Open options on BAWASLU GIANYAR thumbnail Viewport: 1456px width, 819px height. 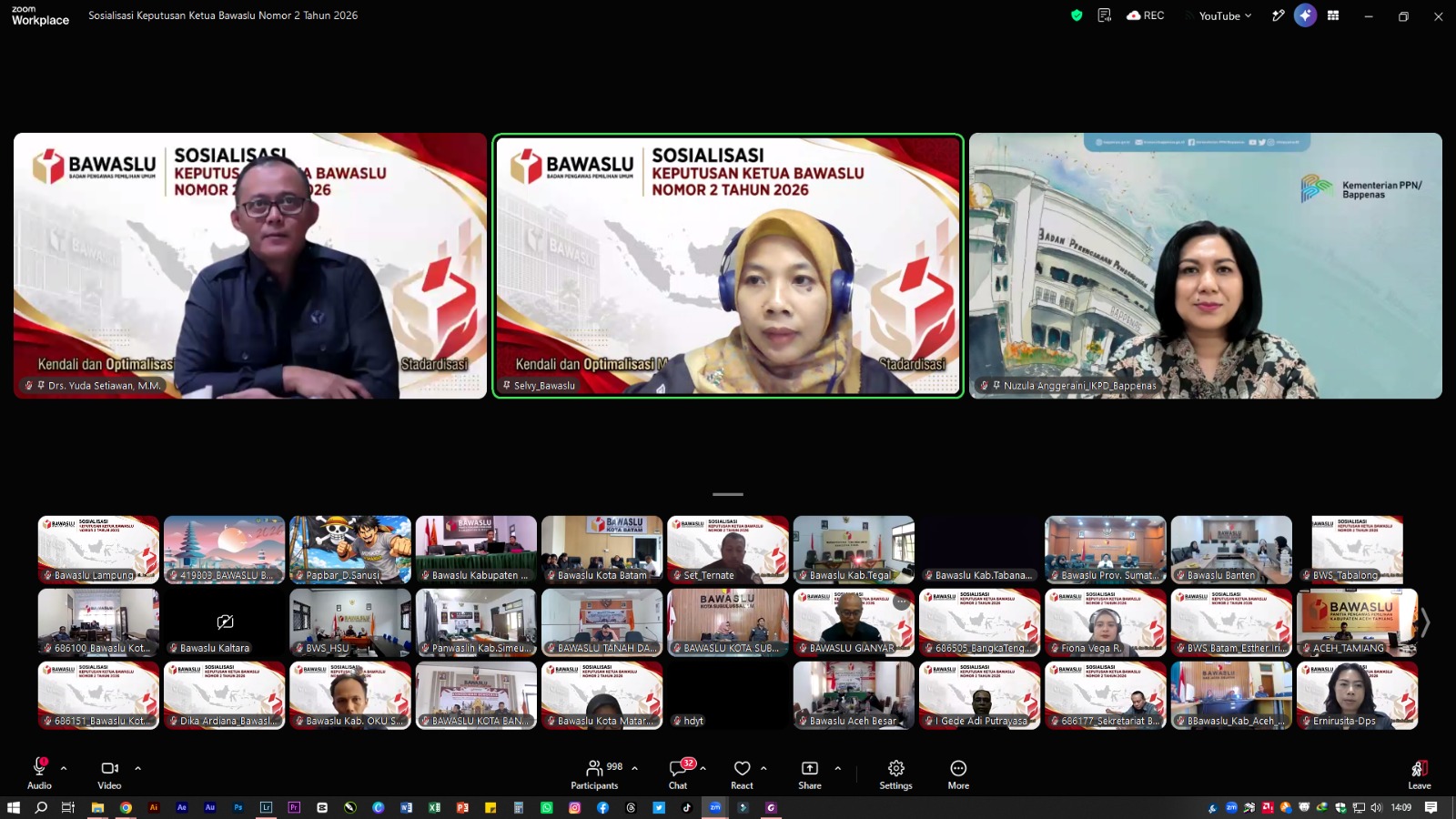click(x=901, y=602)
